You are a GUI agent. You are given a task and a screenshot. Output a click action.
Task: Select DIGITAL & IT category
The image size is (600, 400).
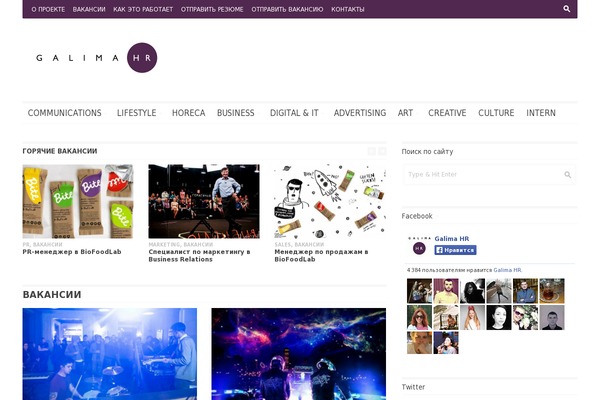pyautogui.click(x=294, y=113)
